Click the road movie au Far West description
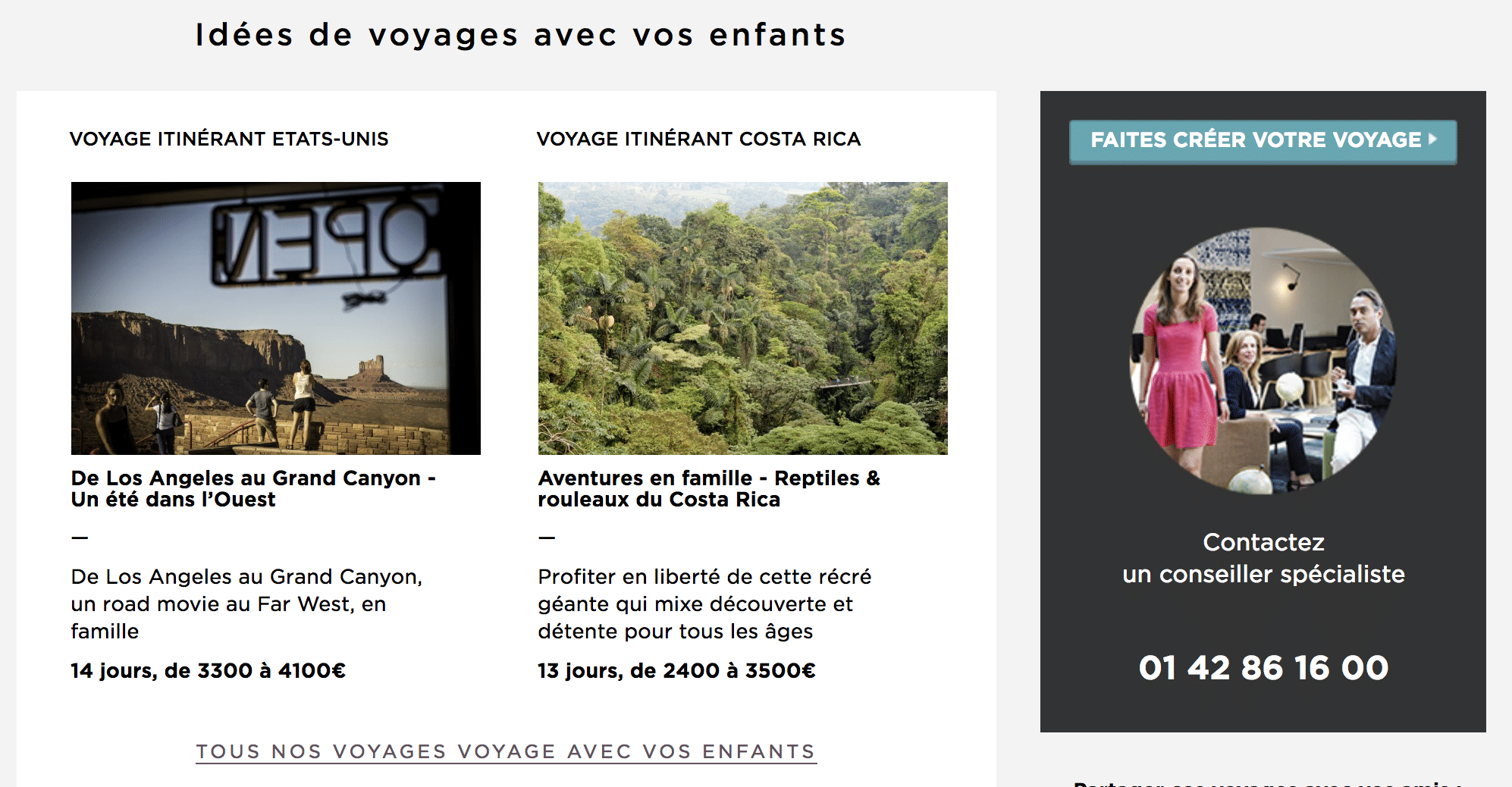Image resolution: width=1512 pixels, height=787 pixels. tap(247, 604)
